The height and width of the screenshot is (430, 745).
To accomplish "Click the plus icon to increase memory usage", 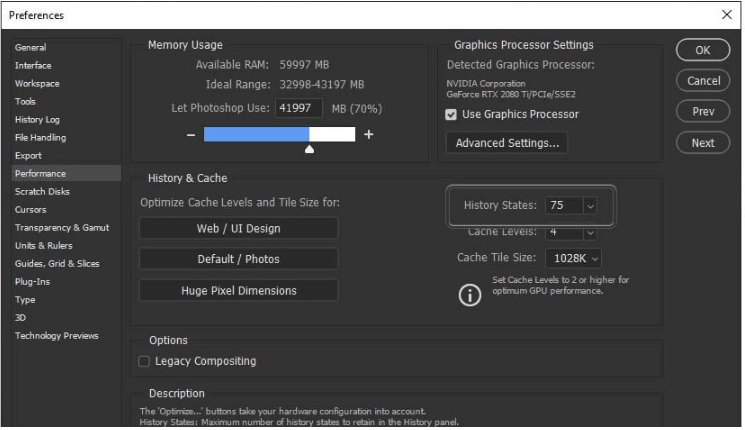I will (369, 135).
